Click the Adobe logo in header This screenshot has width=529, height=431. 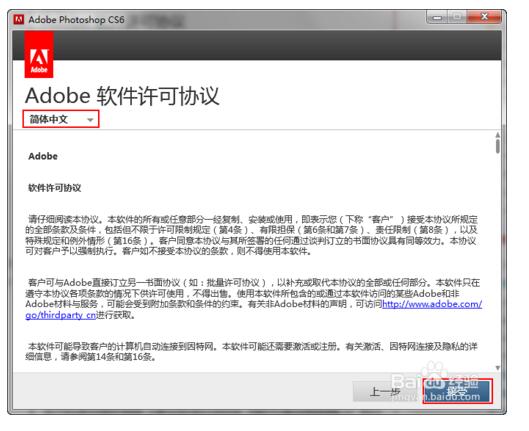(x=39, y=55)
